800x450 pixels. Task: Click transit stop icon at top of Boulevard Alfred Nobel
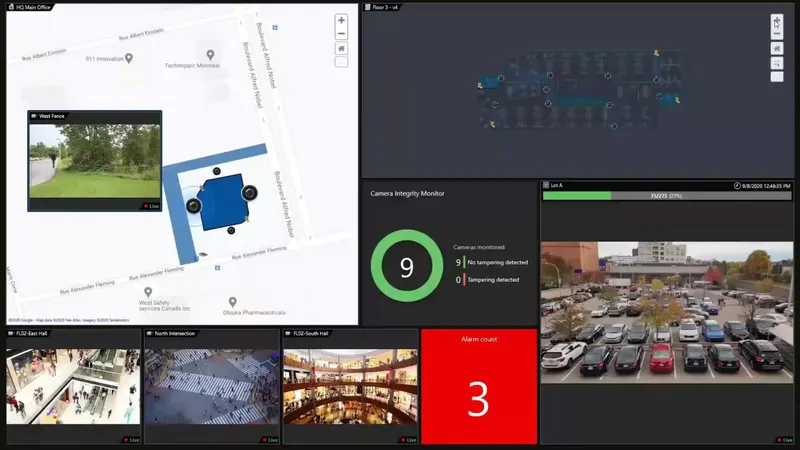click(x=275, y=28)
